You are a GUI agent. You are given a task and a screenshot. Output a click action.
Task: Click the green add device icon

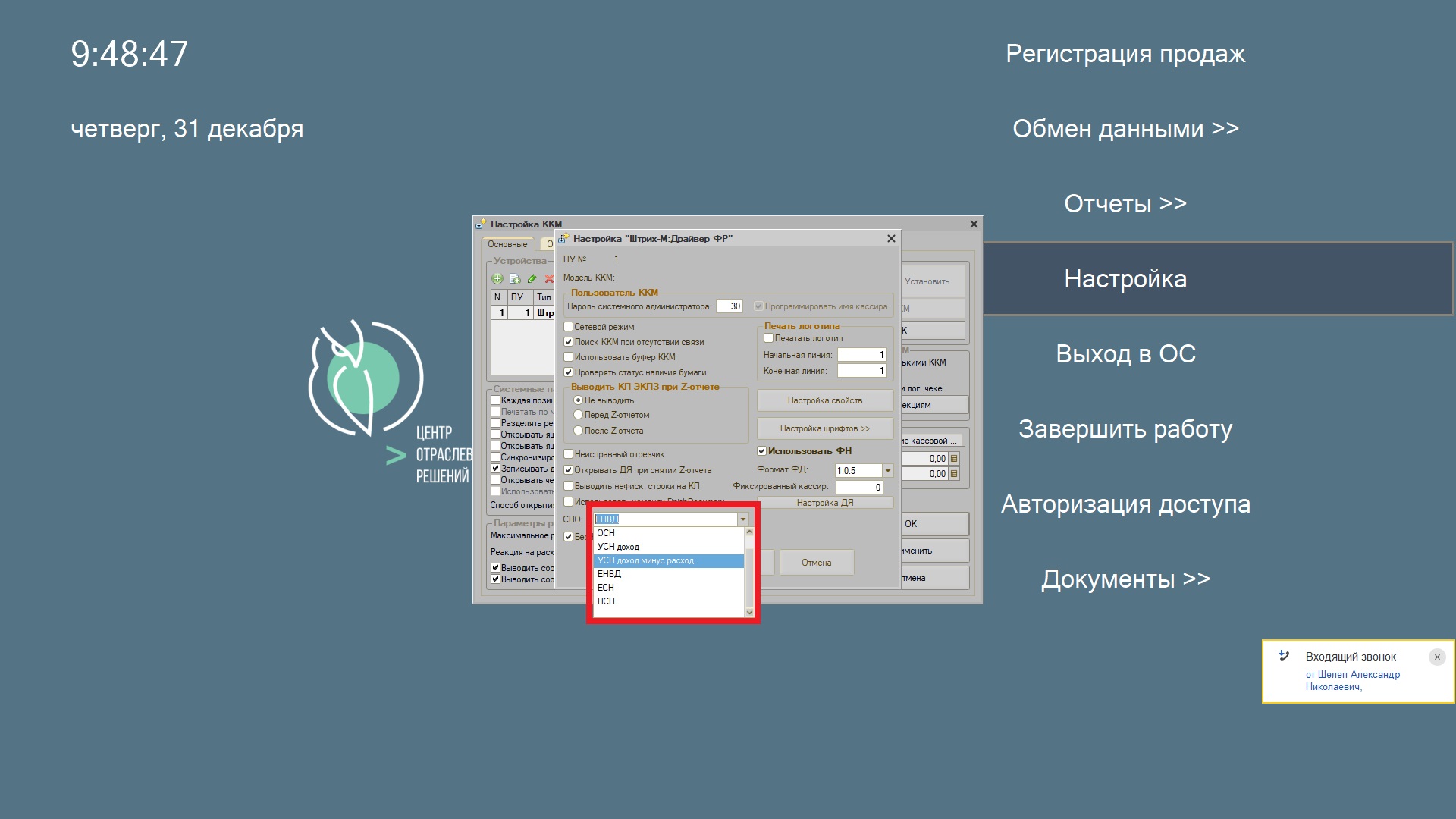tap(497, 279)
